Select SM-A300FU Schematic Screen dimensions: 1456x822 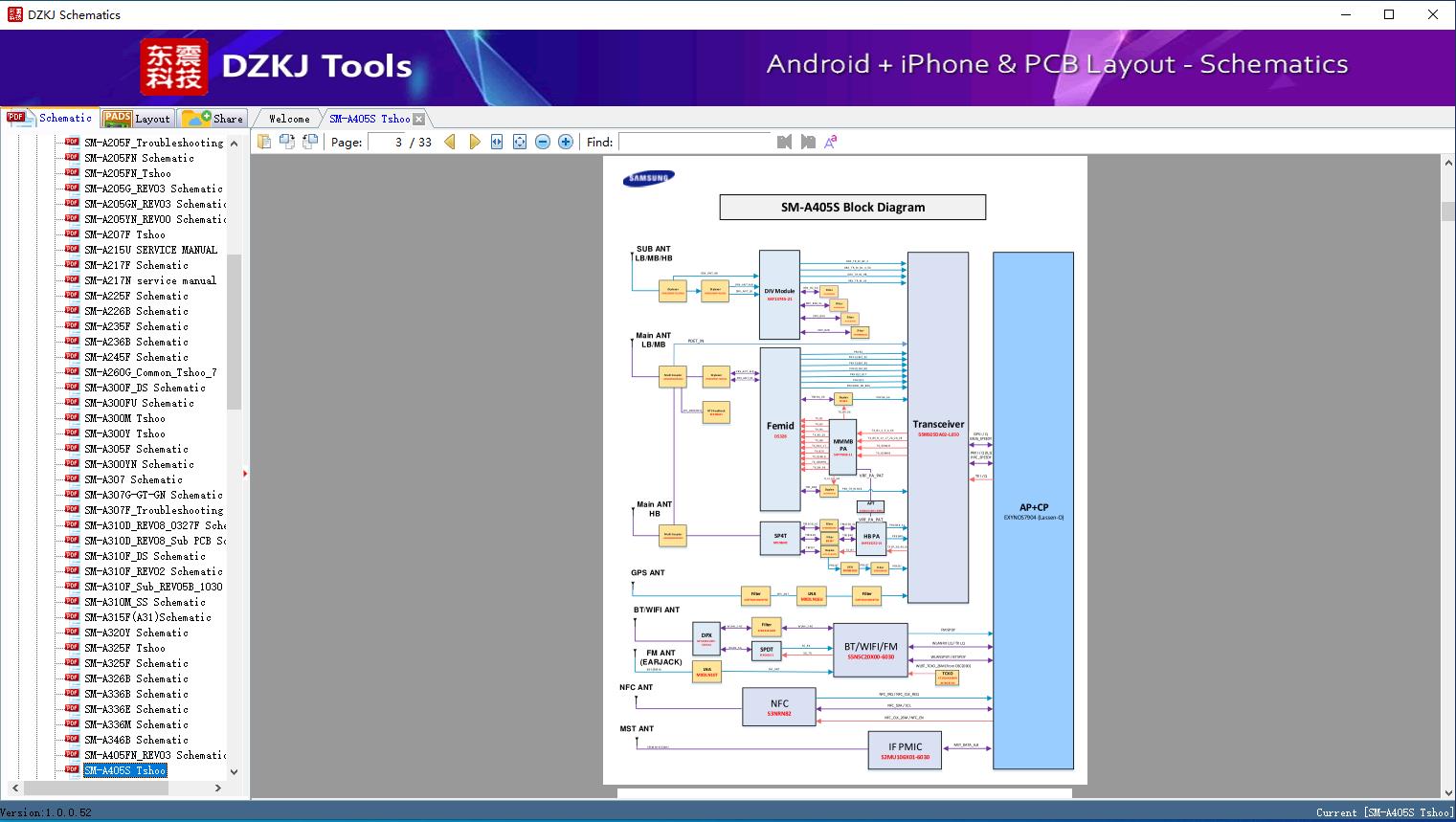tap(139, 403)
